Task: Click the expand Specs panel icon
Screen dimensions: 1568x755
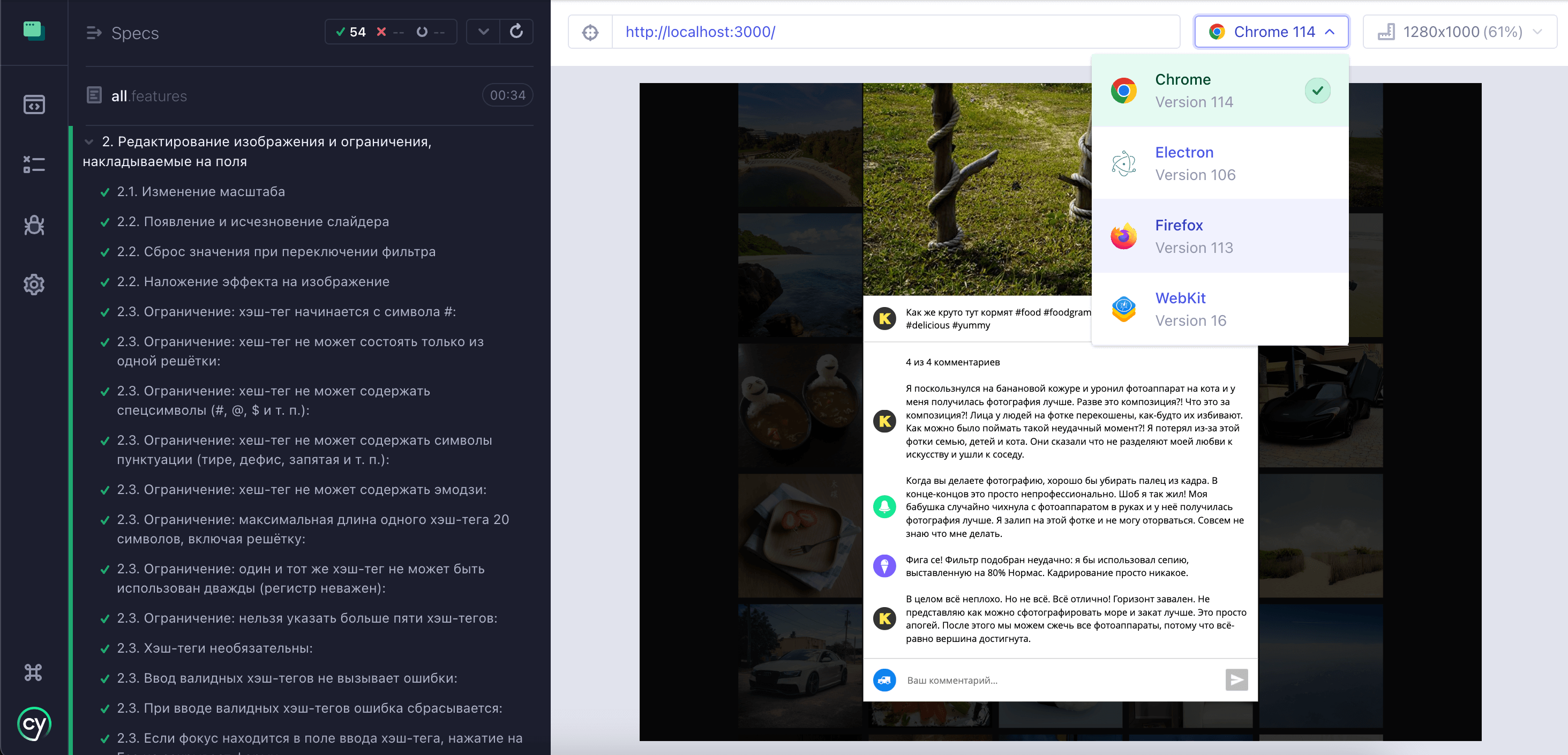Action: click(x=94, y=33)
